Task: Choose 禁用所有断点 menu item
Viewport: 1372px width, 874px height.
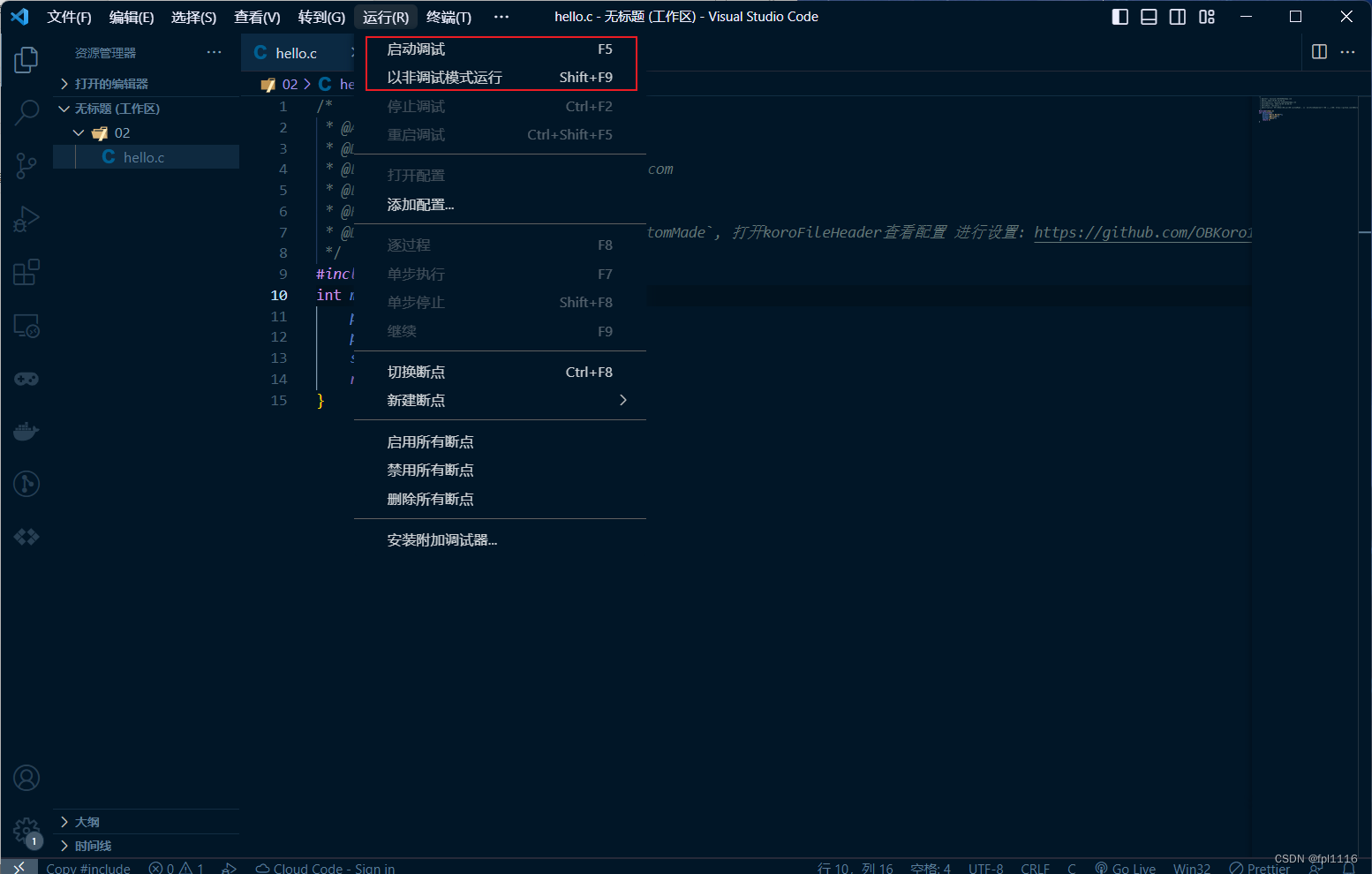Action: tap(500, 470)
